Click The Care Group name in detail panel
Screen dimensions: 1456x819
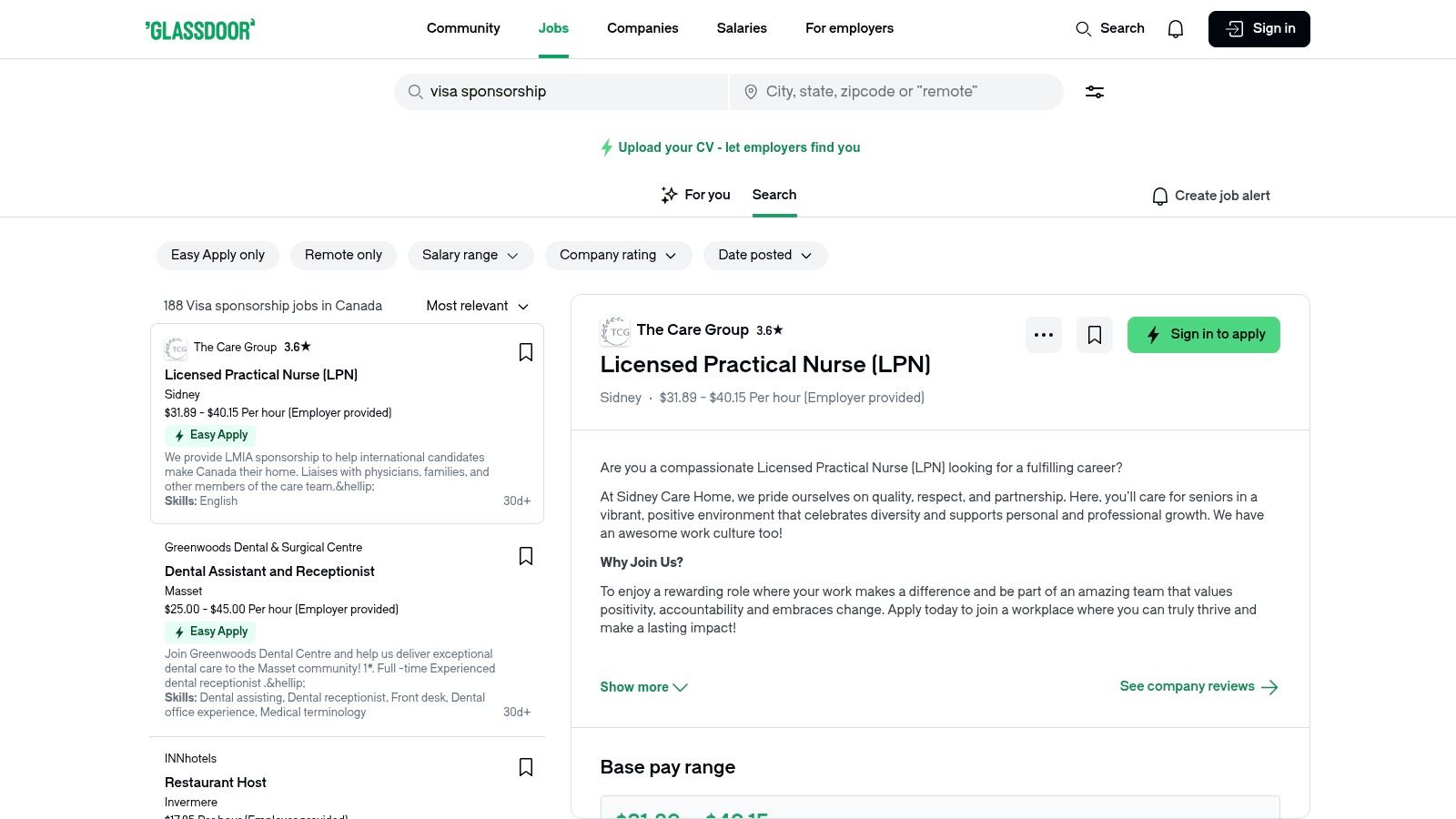tap(693, 329)
